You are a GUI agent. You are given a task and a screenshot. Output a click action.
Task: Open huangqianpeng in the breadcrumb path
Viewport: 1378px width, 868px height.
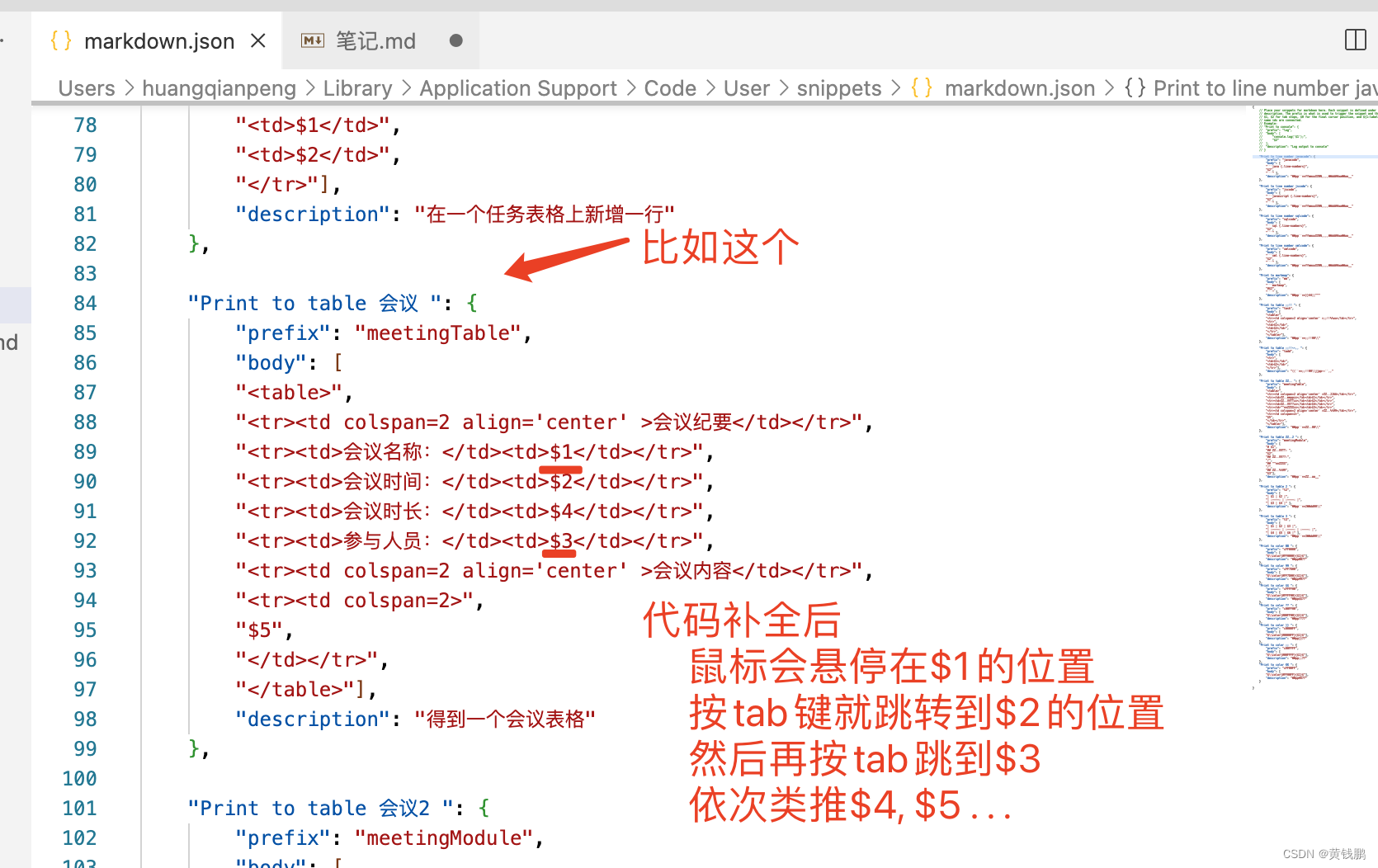pyautogui.click(x=219, y=88)
